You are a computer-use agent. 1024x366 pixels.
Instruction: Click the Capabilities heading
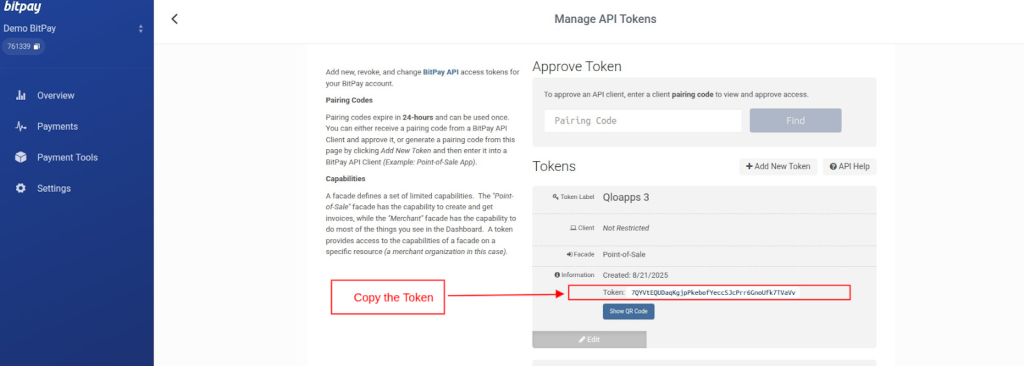click(x=345, y=178)
